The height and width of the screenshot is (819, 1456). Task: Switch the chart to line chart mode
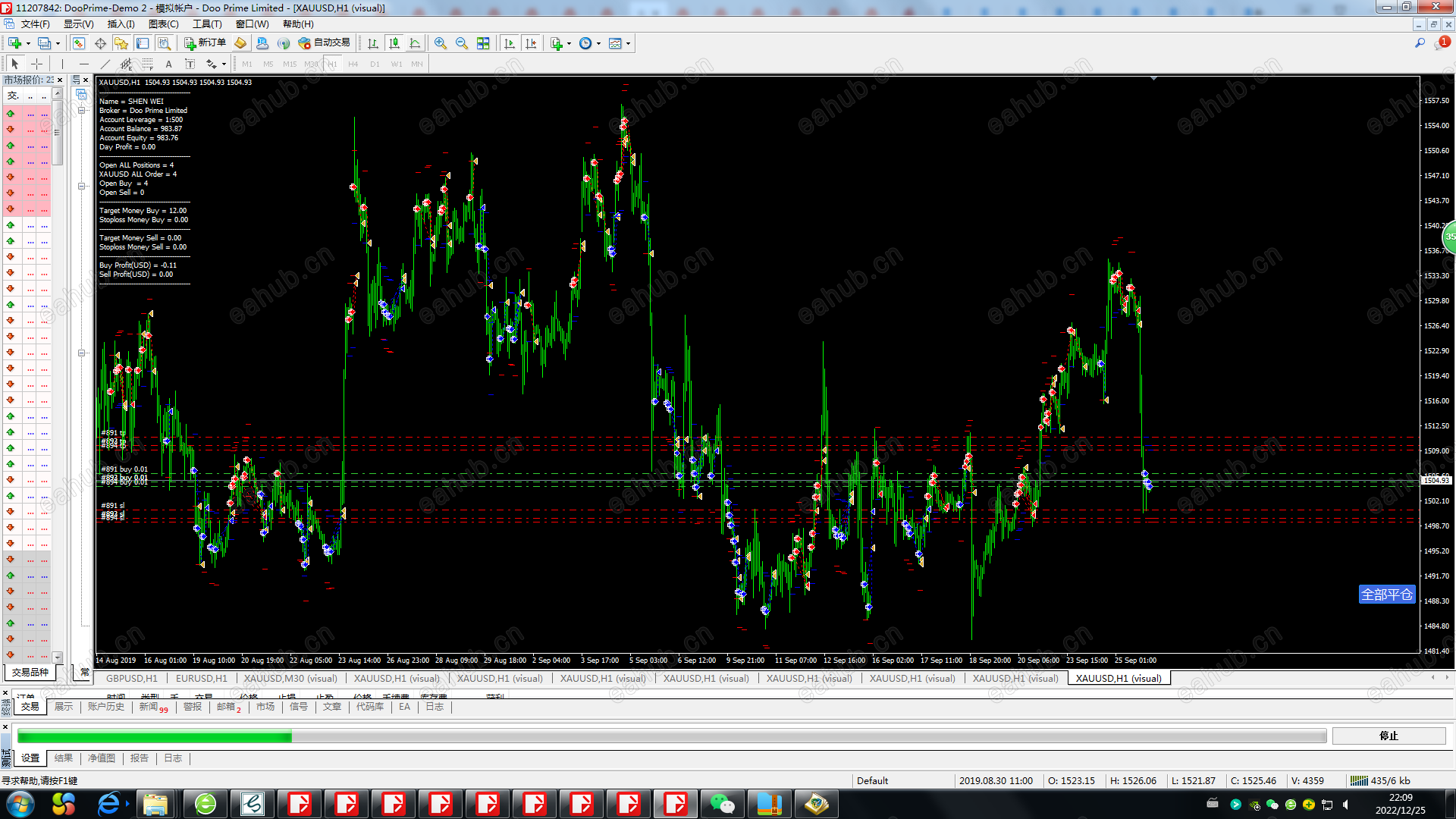coord(415,43)
